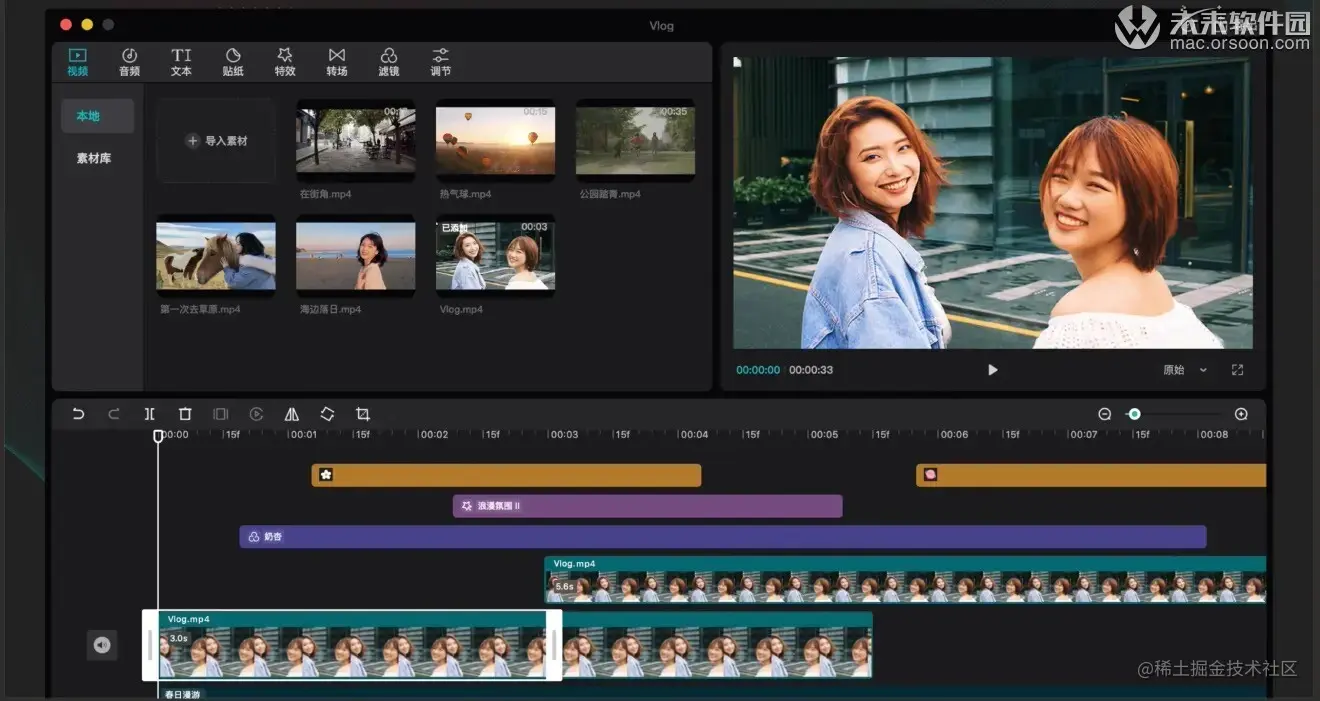Click the 00:04 mark on timeline ruler
The image size is (1320, 701).
point(694,435)
